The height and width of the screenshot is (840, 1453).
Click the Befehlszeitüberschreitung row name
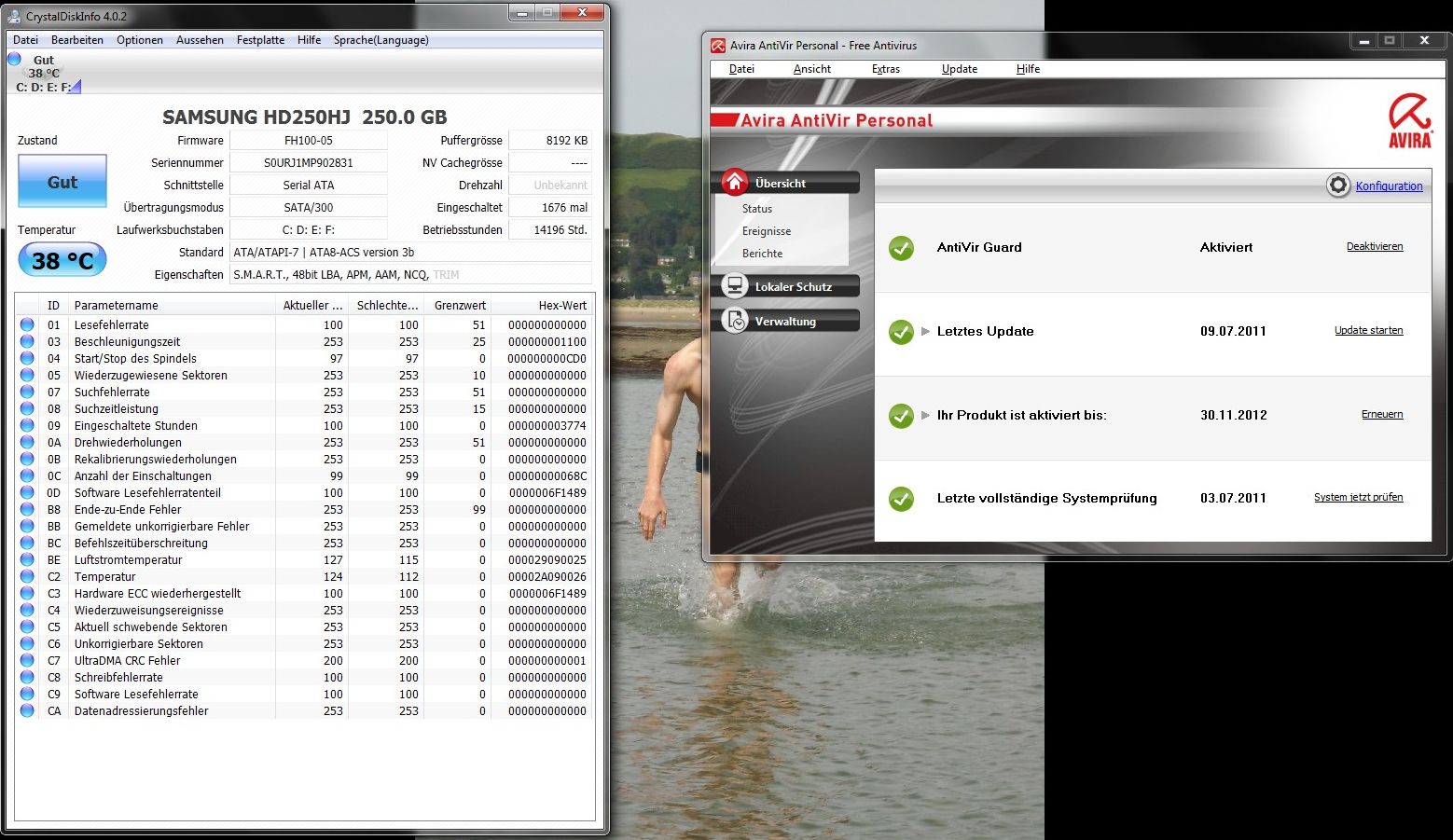point(141,543)
